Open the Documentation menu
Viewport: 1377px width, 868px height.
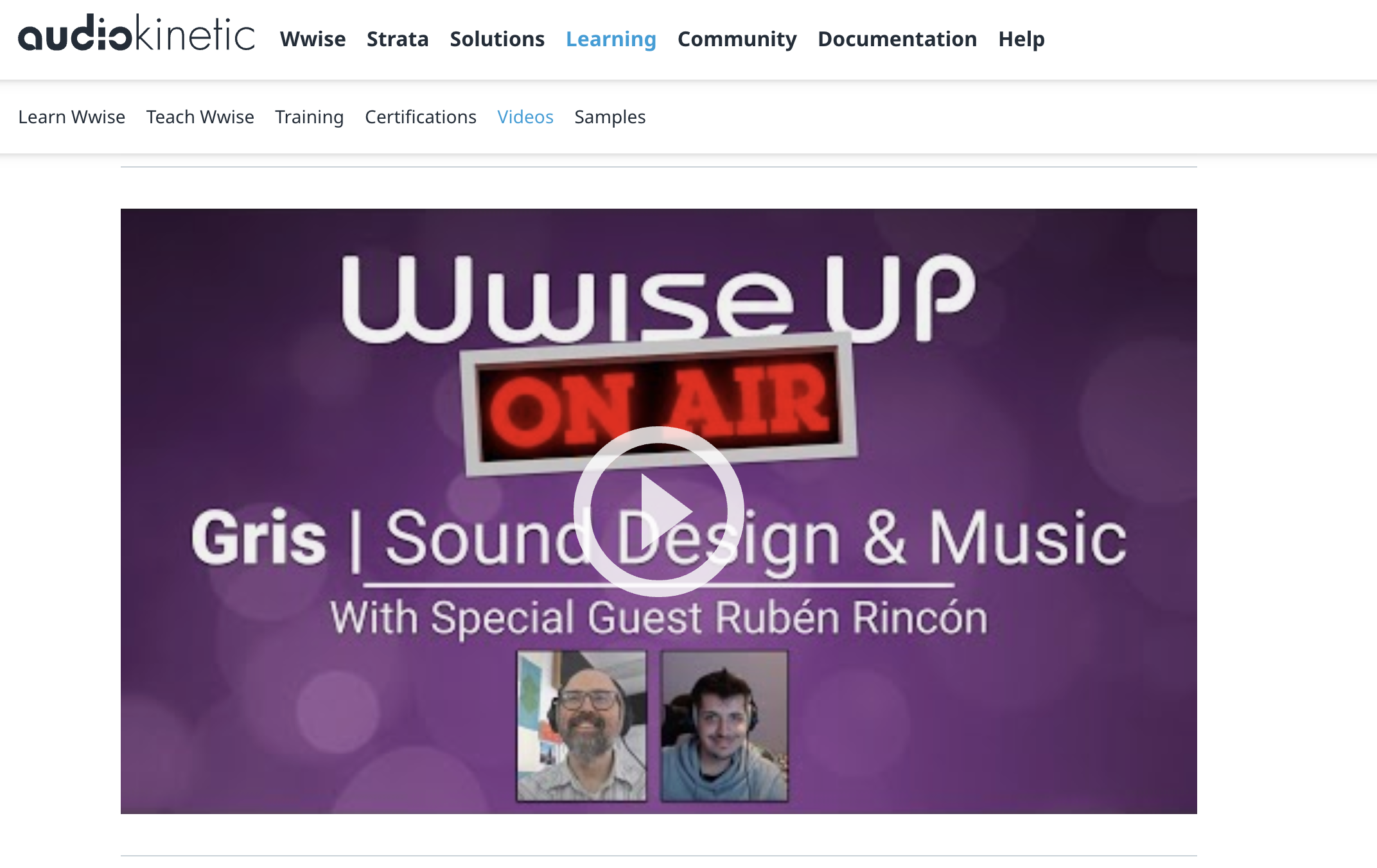click(x=897, y=39)
